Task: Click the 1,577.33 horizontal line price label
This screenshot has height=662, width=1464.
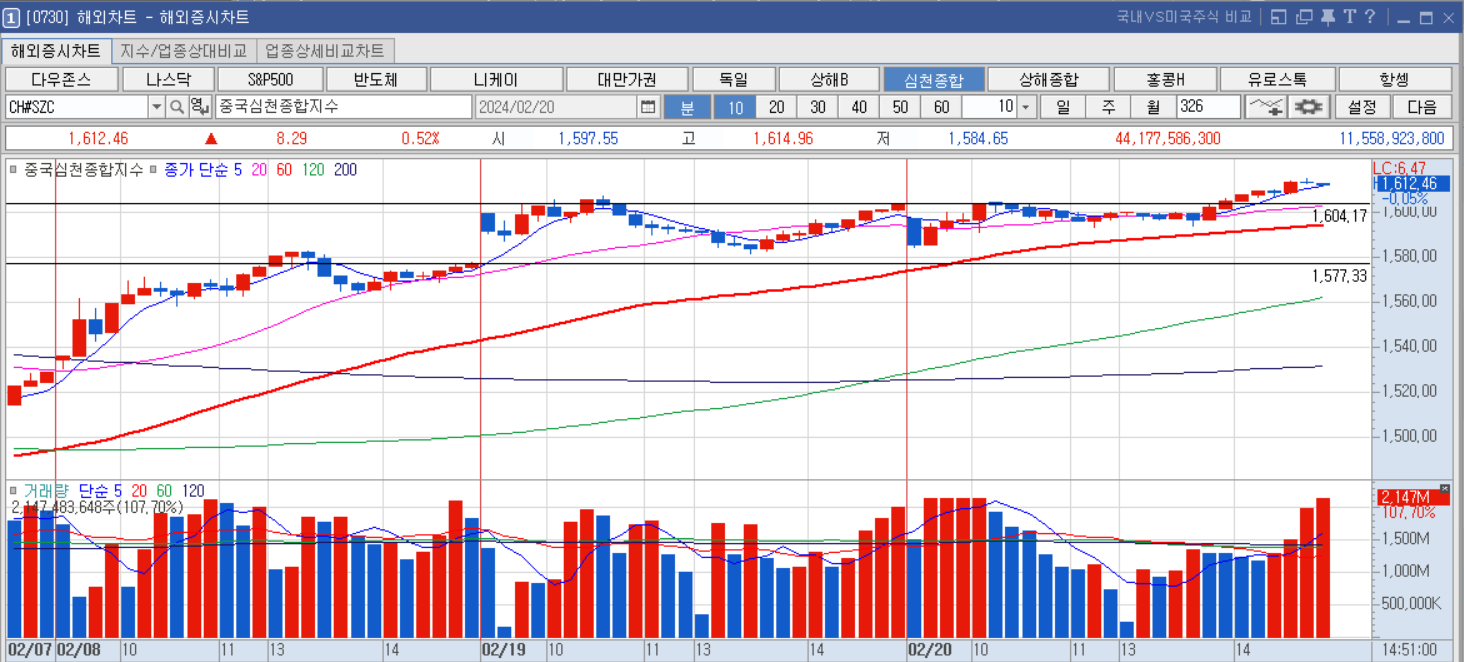Action: point(1339,276)
